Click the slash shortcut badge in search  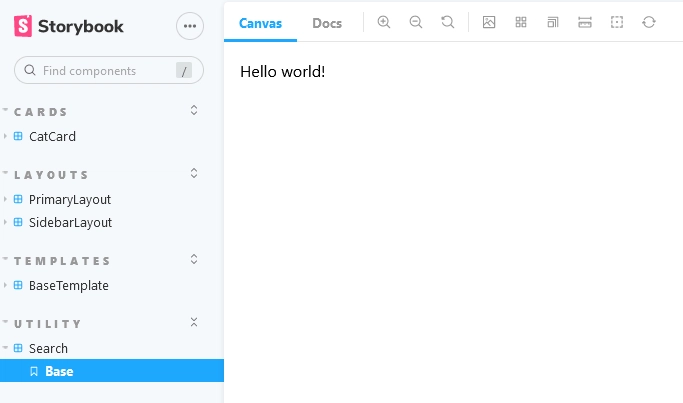[184, 70]
